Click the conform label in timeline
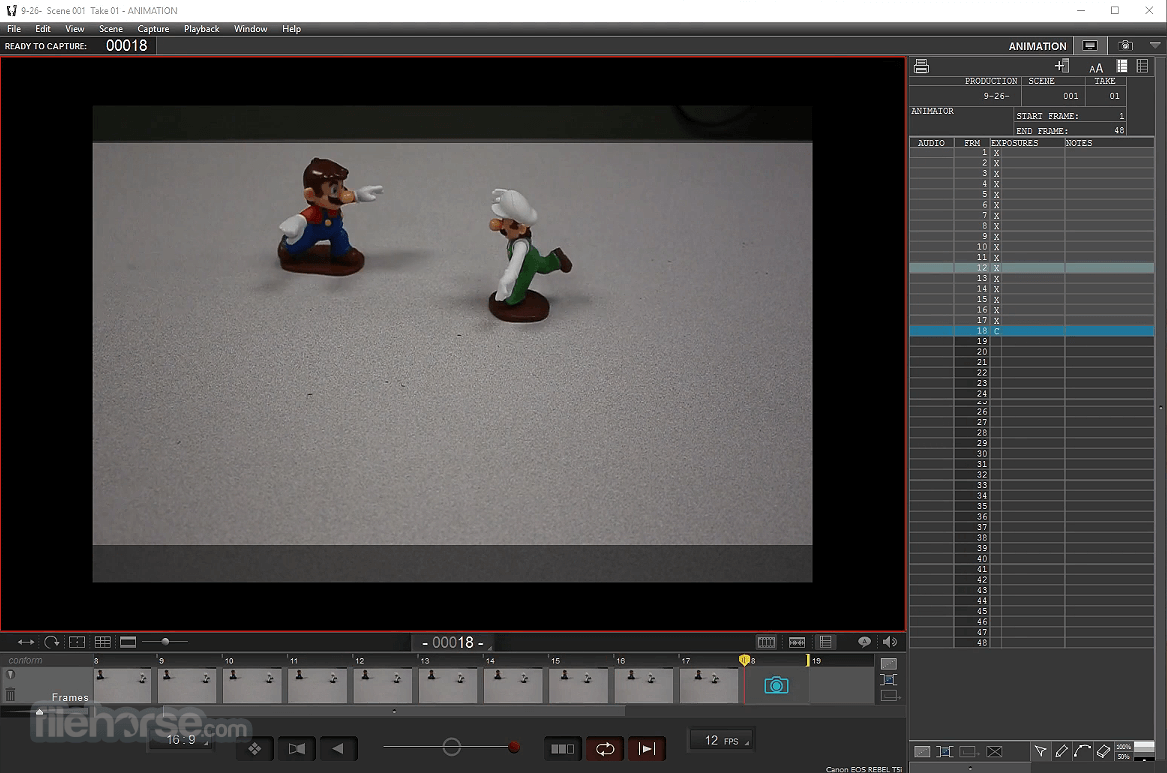1167x773 pixels. coord(25,660)
